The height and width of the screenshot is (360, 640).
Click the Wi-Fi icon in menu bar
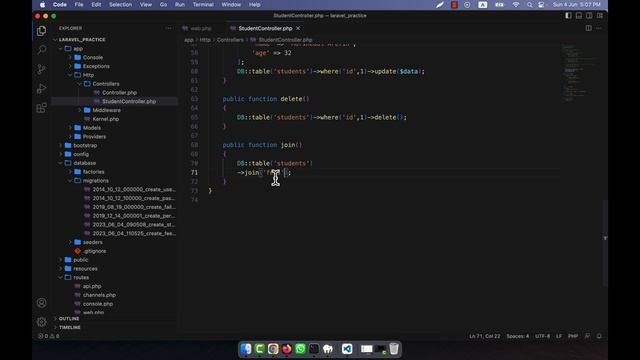(x=516, y=4)
